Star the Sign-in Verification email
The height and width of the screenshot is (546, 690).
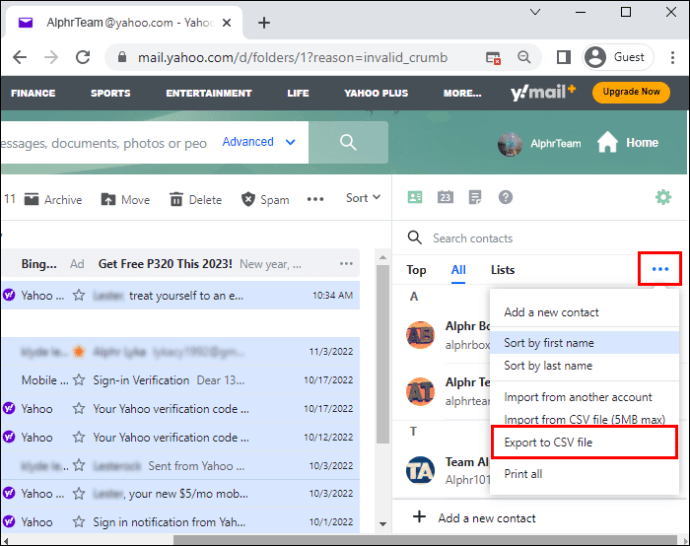coord(79,380)
